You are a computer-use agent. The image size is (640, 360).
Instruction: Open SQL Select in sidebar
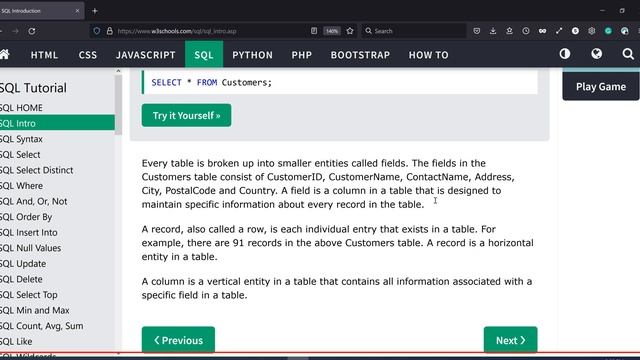tap(57, 154)
